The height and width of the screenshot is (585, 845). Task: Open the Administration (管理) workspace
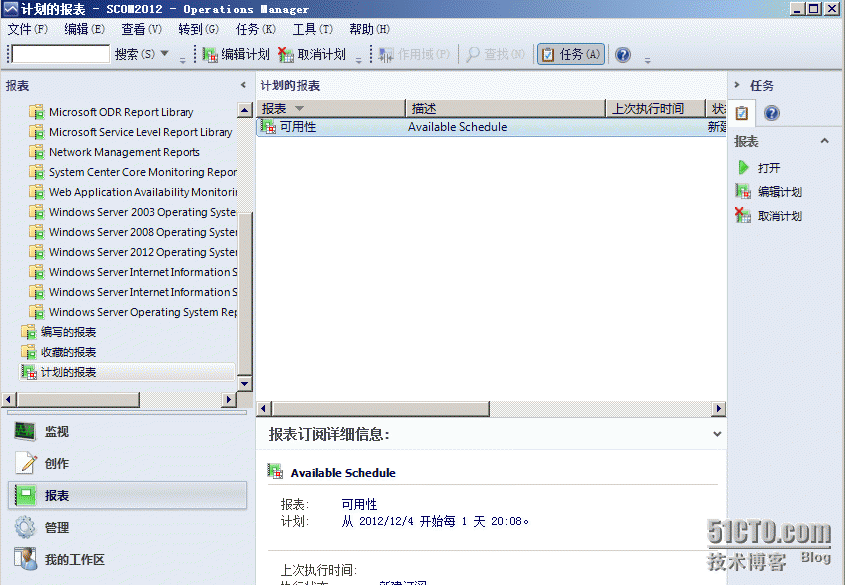tap(127, 527)
